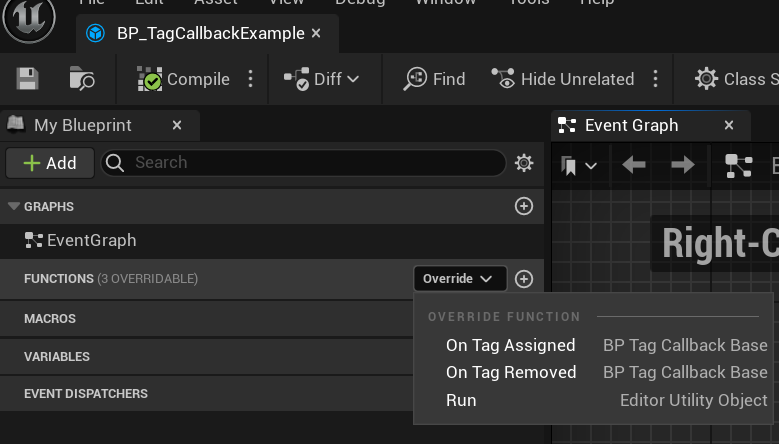Add a new graph with plus icon
Viewport: 779px width, 444px height.
(x=523, y=206)
